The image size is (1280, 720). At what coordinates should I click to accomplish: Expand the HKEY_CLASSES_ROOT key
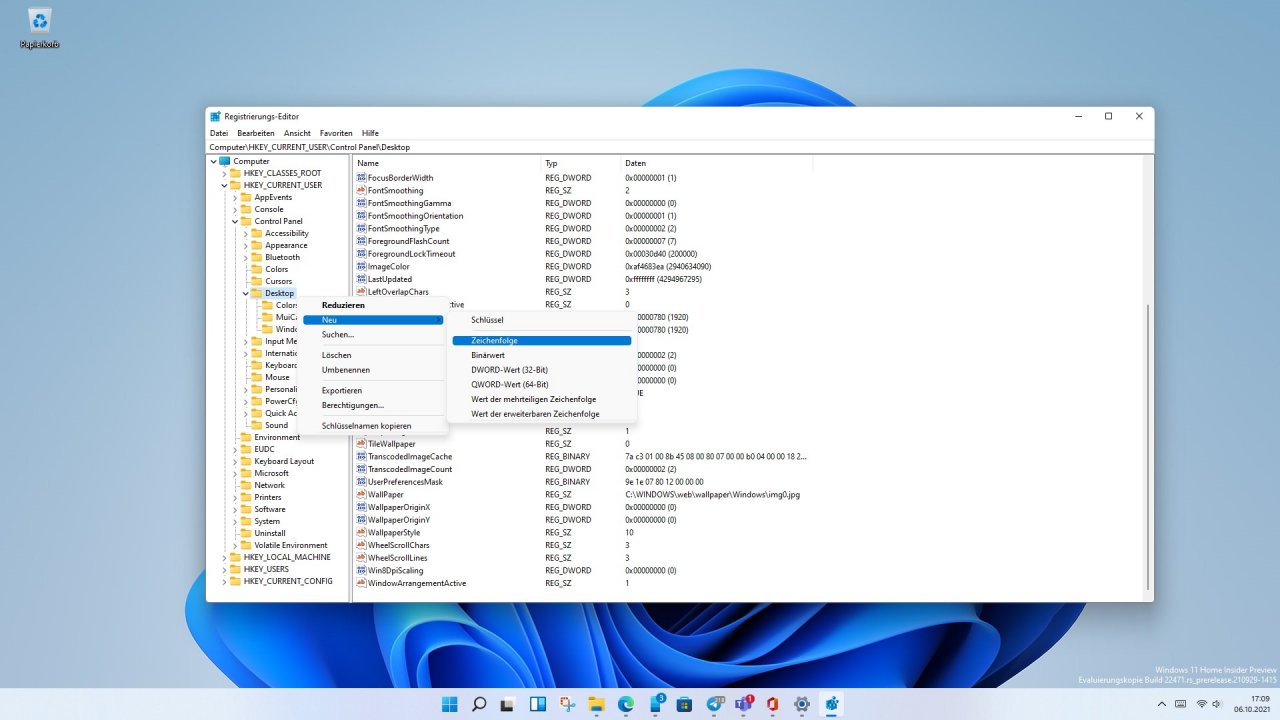pos(224,173)
